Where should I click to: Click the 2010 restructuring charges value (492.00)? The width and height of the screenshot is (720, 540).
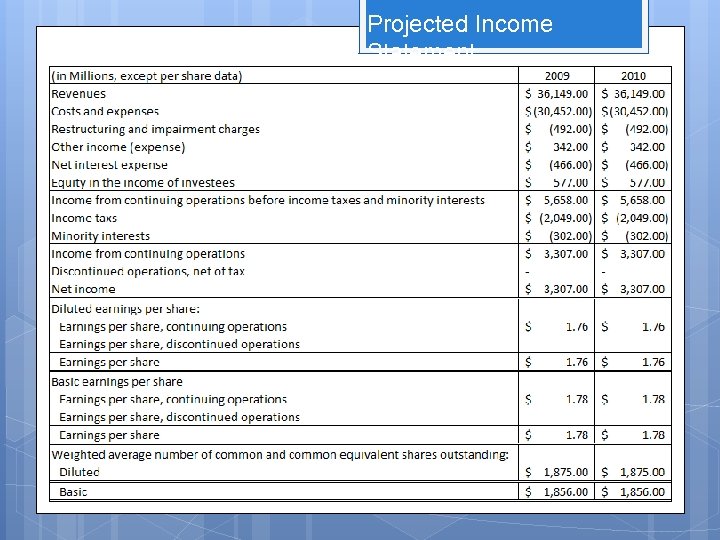(646, 129)
